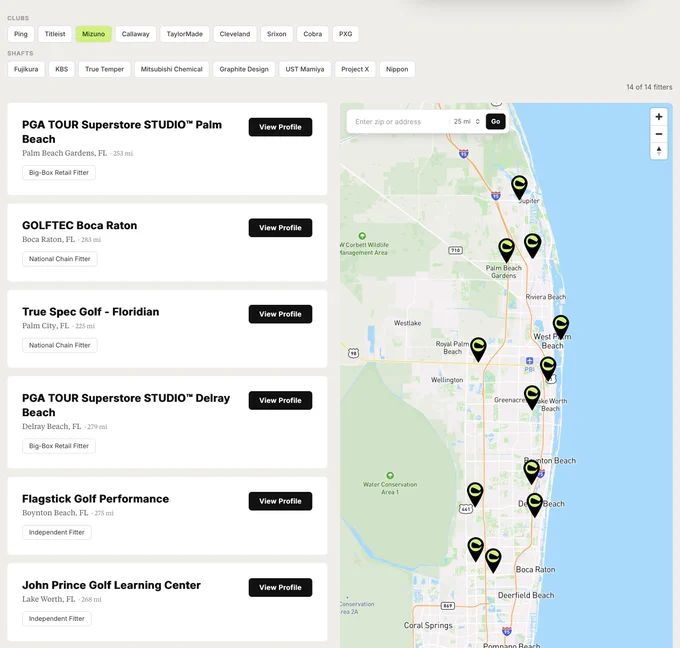Reset map bearing with compass icon
The image size is (680, 648).
[658, 151]
